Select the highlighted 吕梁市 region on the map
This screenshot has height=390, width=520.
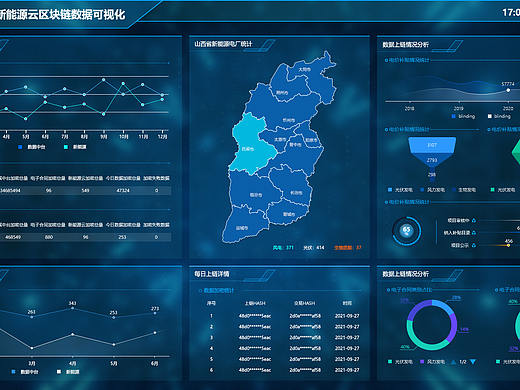(252, 145)
